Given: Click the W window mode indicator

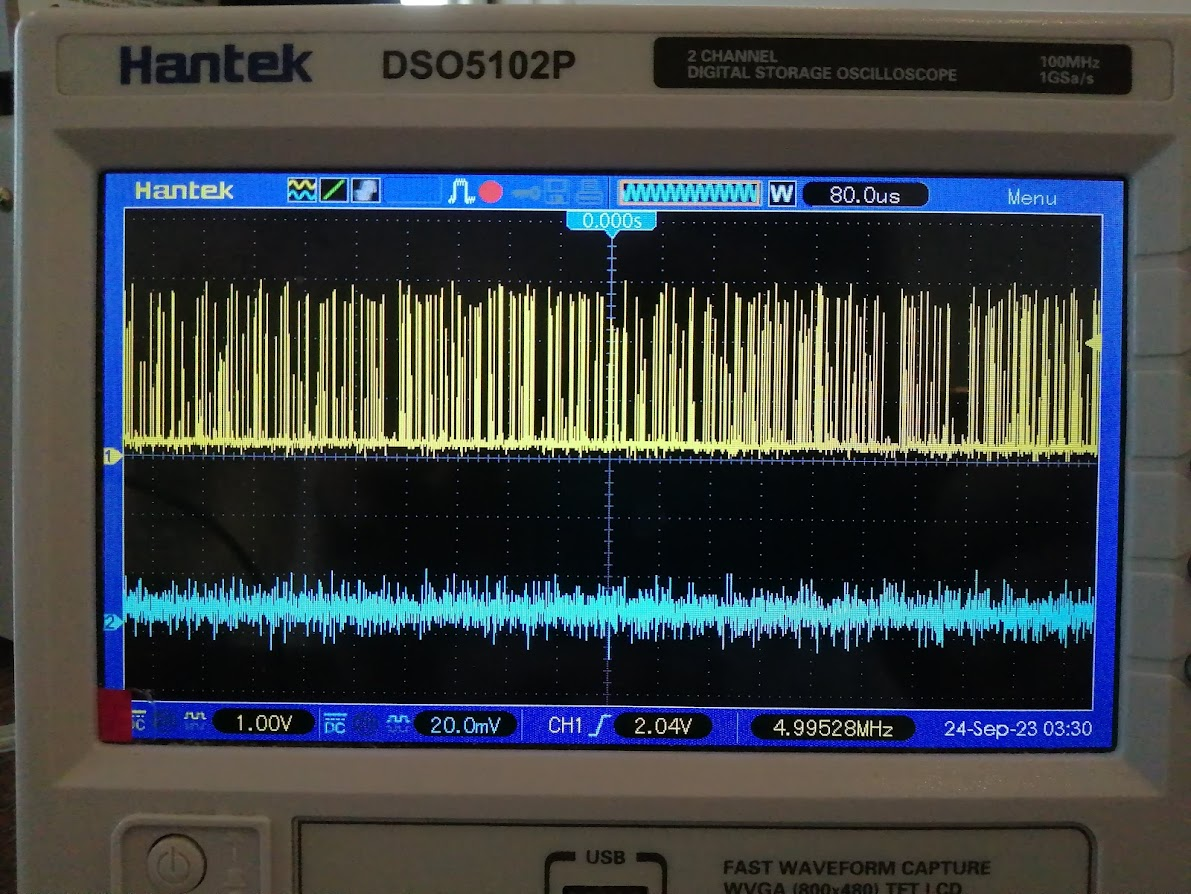Looking at the screenshot, I should [x=782, y=194].
